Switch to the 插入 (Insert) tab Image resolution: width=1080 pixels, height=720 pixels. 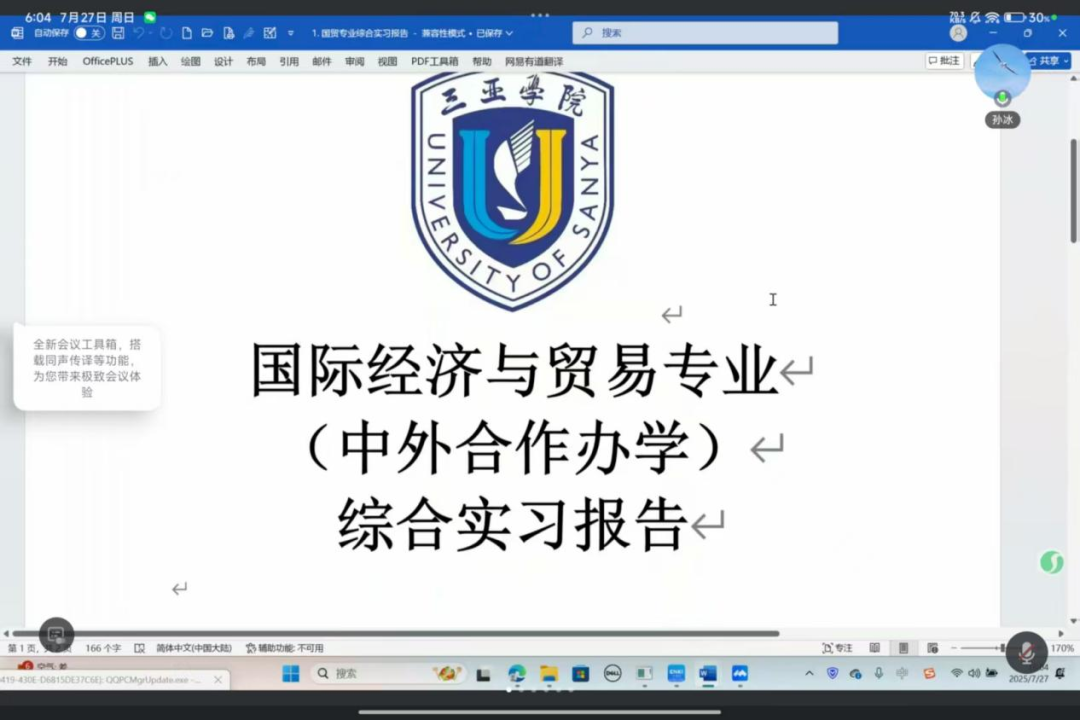158,61
